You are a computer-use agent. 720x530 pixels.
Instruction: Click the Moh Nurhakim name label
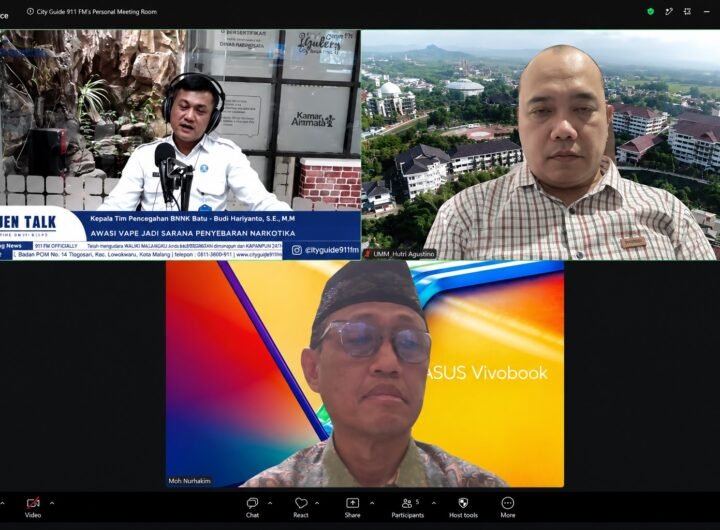tap(189, 481)
